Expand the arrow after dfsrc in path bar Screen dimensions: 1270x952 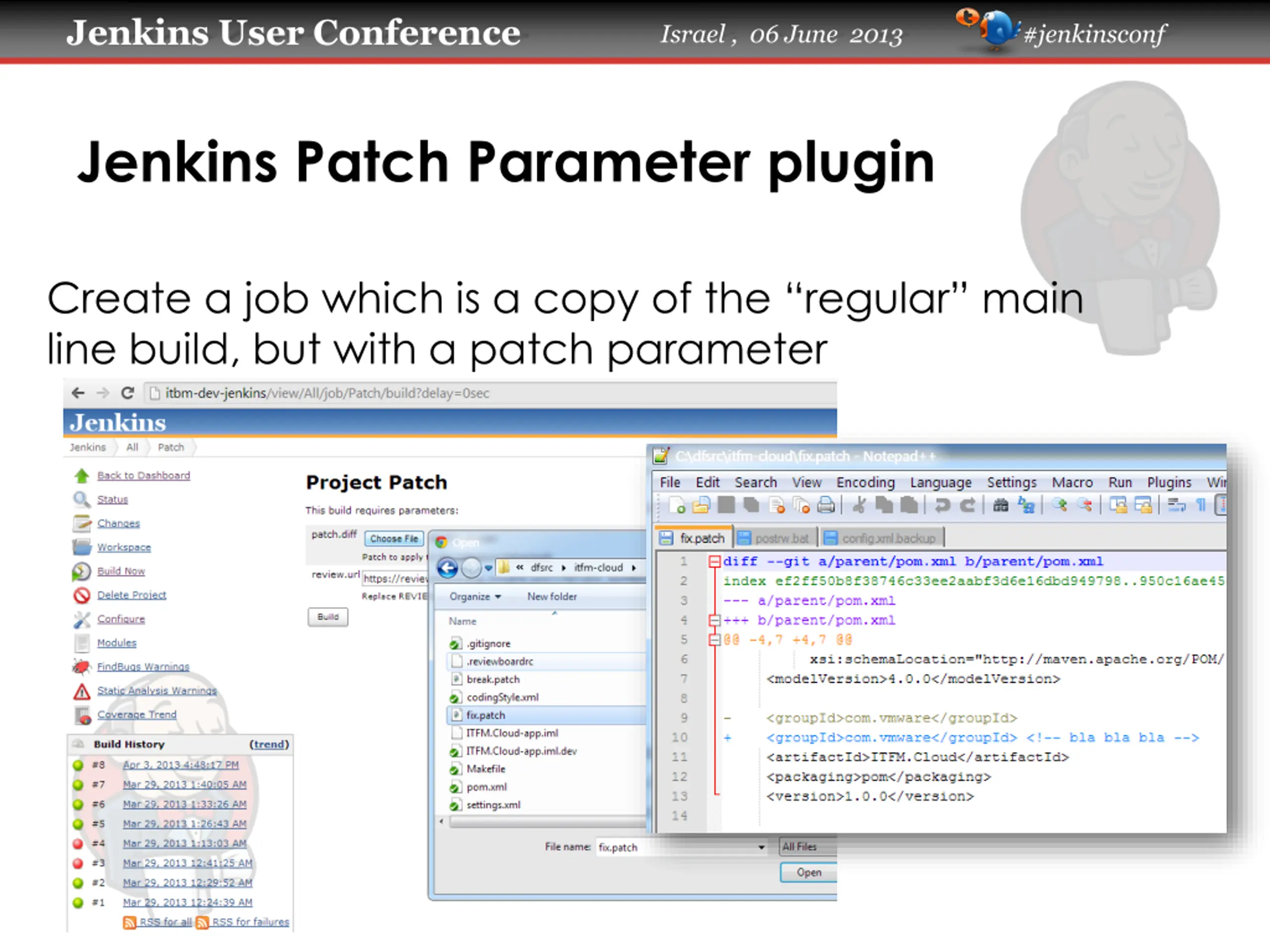coord(564,568)
